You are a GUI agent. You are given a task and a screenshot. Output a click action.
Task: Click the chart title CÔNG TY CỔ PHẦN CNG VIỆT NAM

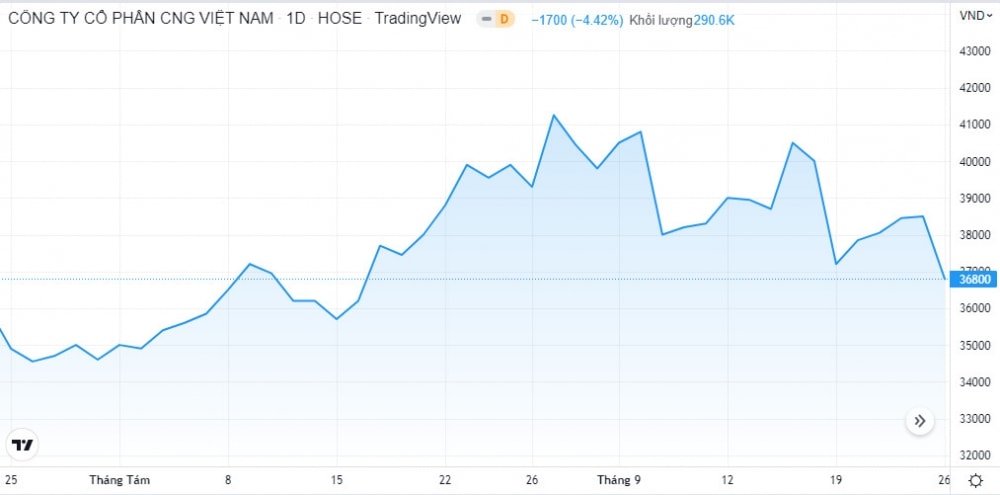pos(141,18)
